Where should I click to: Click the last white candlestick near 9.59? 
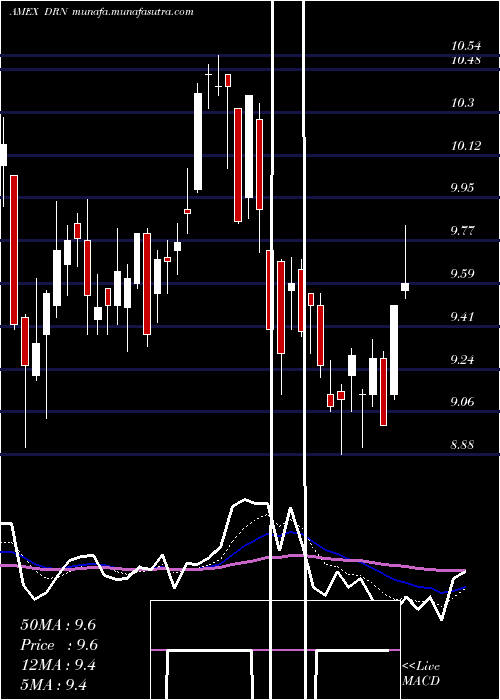[405, 287]
